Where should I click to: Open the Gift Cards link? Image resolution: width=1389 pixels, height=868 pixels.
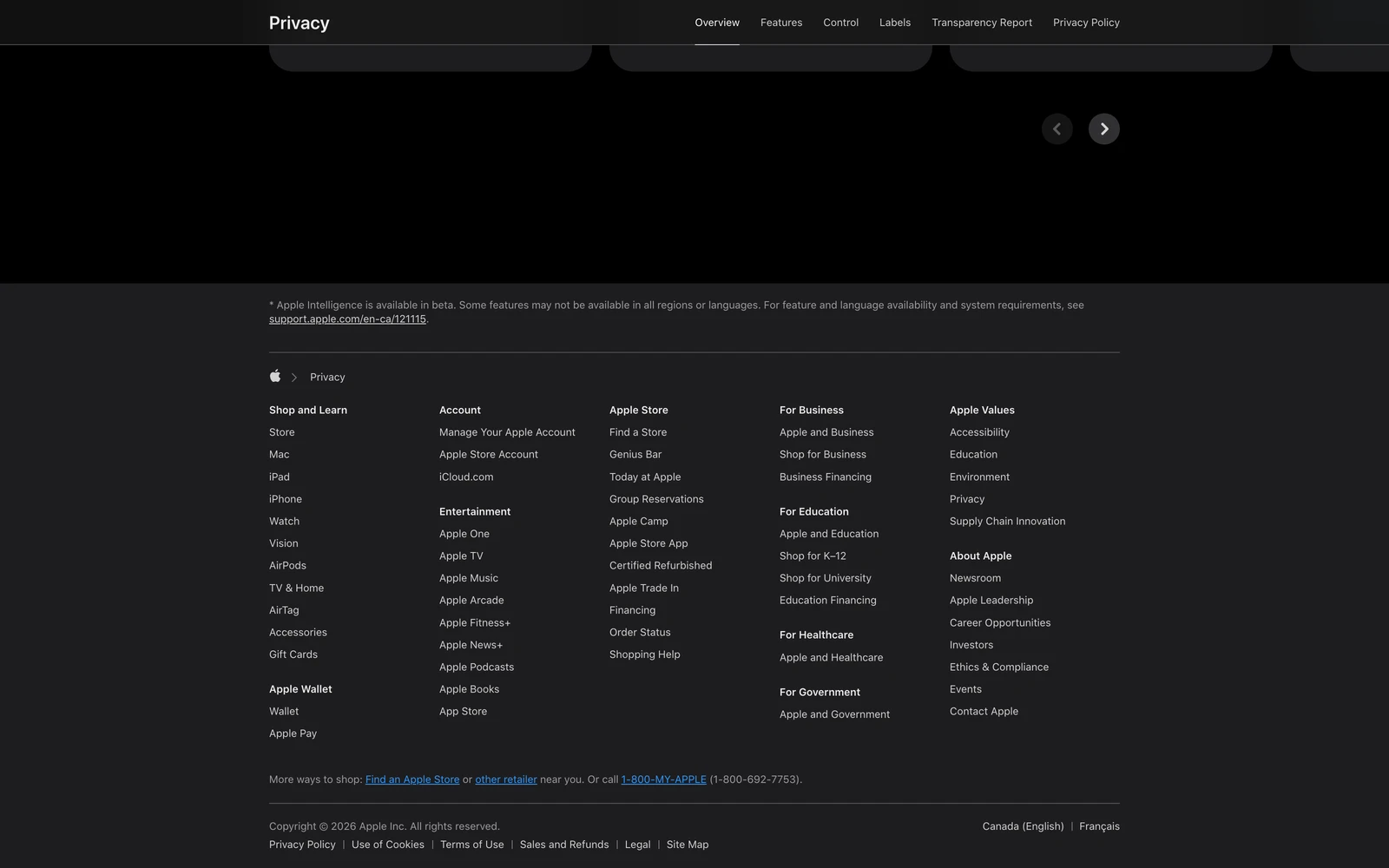[293, 654]
